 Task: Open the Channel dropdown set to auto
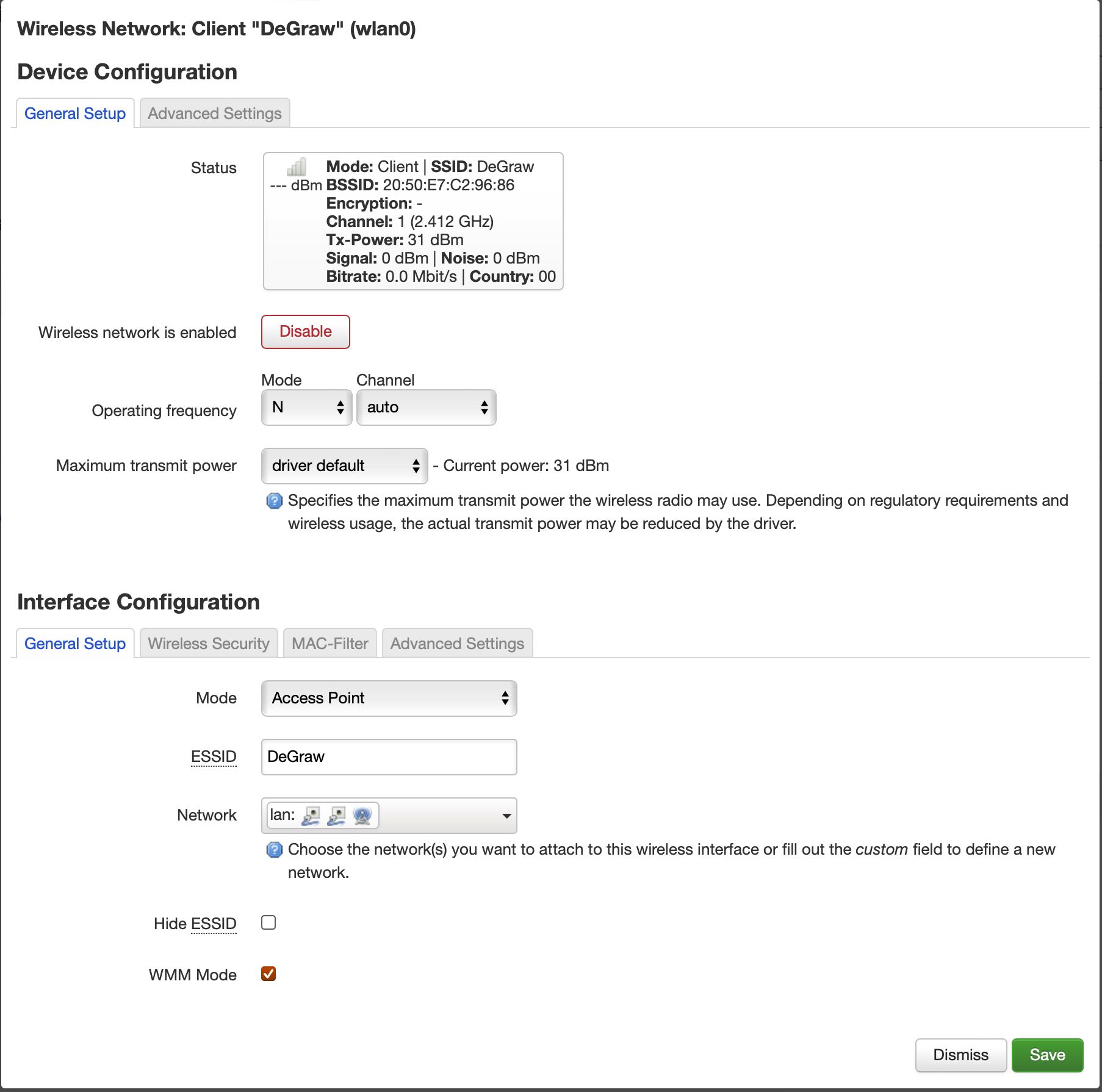click(x=426, y=408)
